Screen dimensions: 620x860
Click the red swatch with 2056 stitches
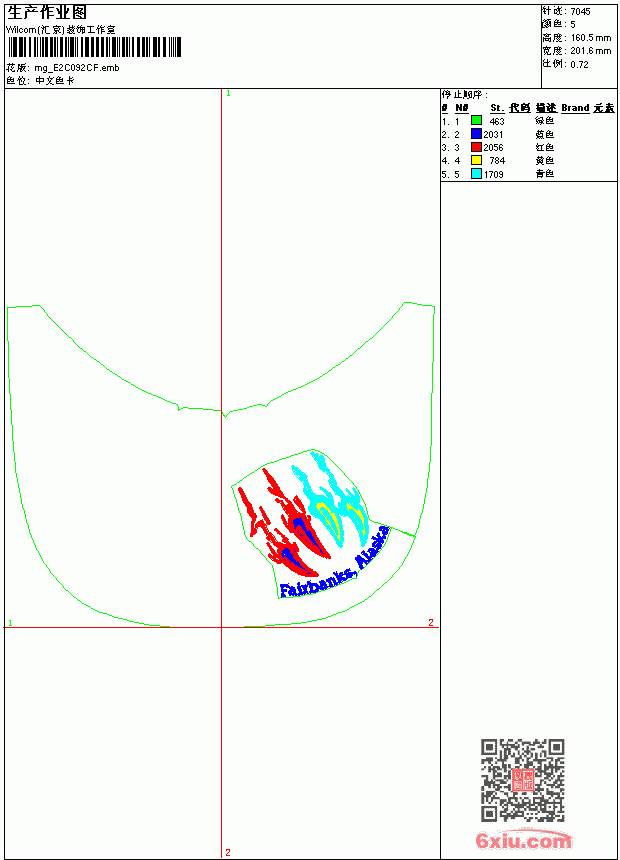tap(476, 147)
